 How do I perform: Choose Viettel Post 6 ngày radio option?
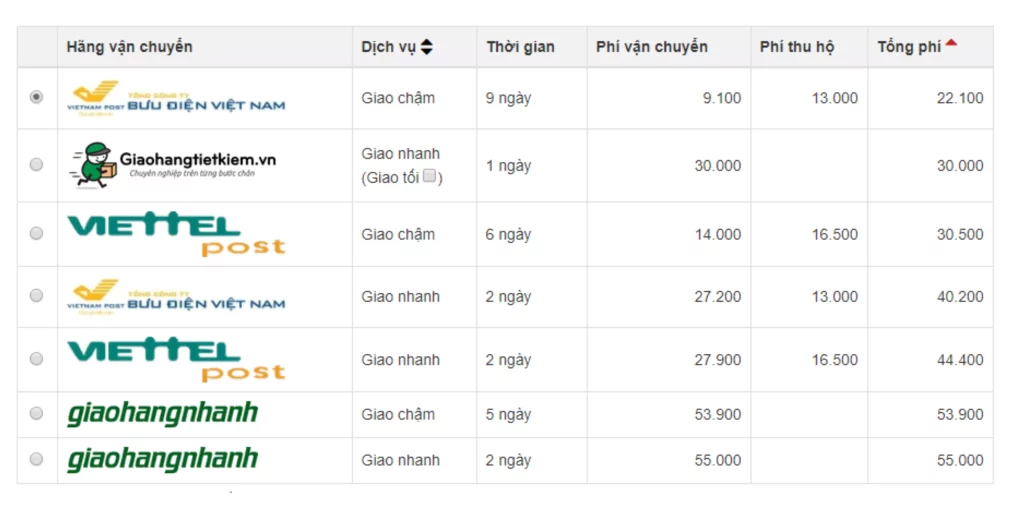click(37, 233)
